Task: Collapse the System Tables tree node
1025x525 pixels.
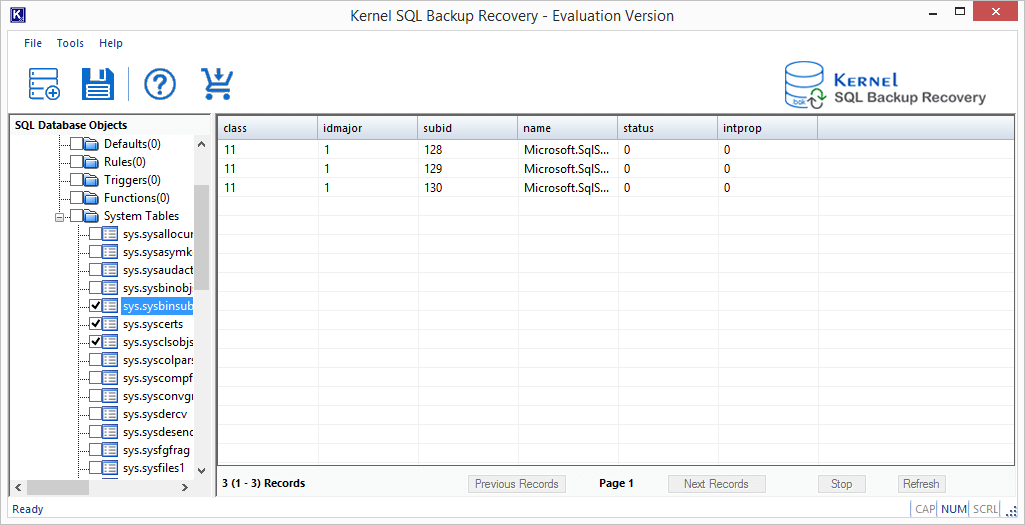Action: pos(59,216)
